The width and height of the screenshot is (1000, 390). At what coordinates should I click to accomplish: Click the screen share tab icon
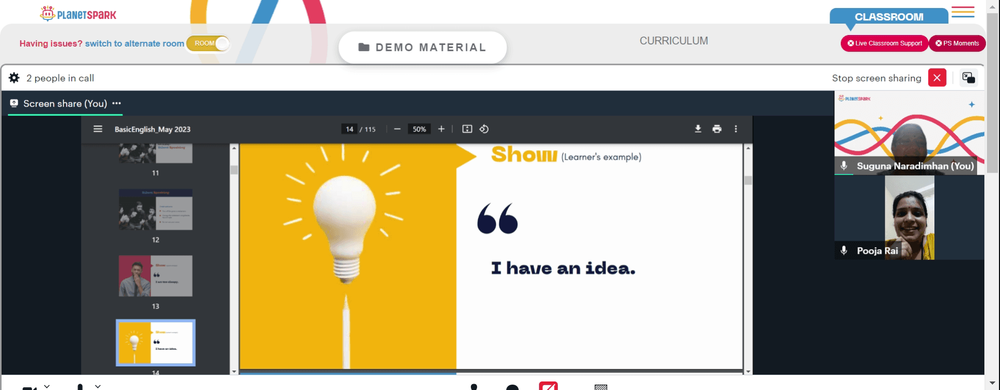[x=14, y=103]
